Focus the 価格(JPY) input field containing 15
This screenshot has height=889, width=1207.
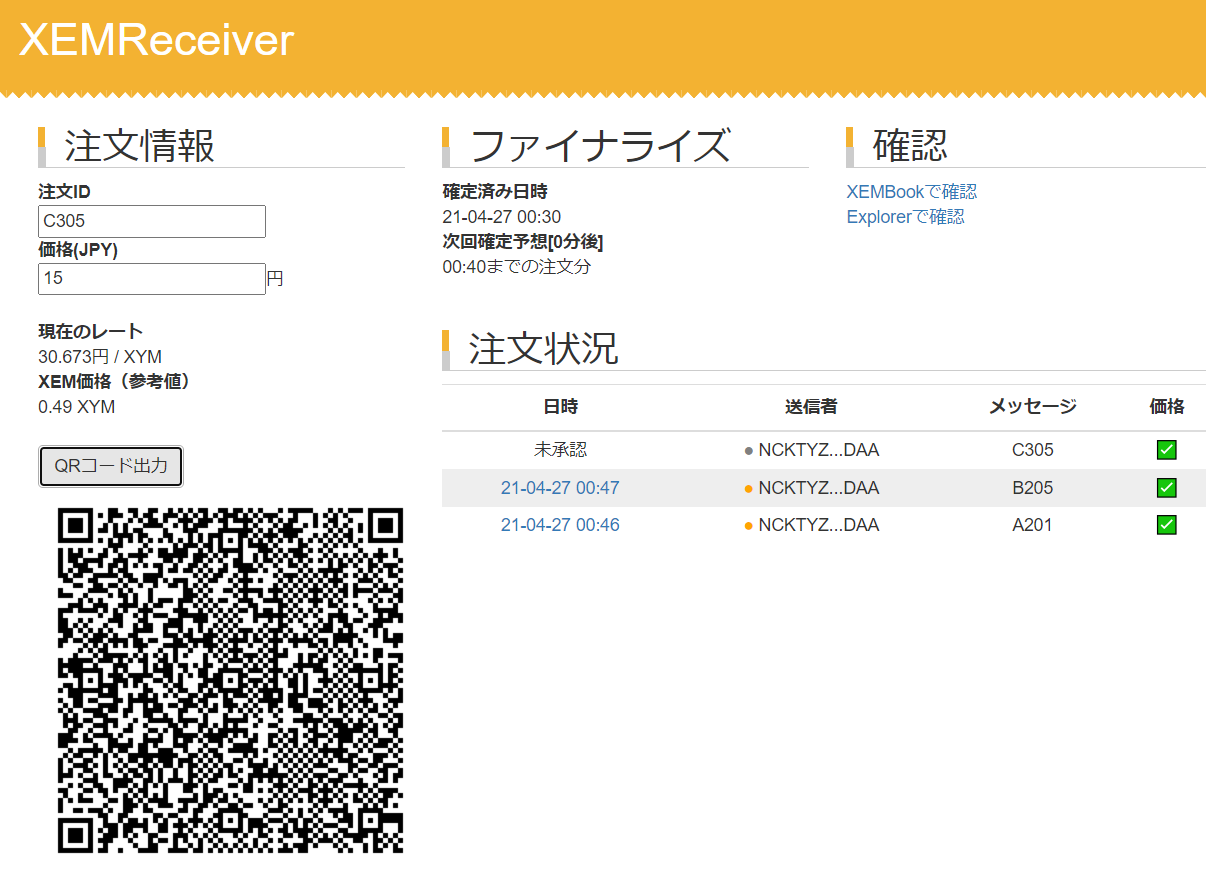pos(152,279)
